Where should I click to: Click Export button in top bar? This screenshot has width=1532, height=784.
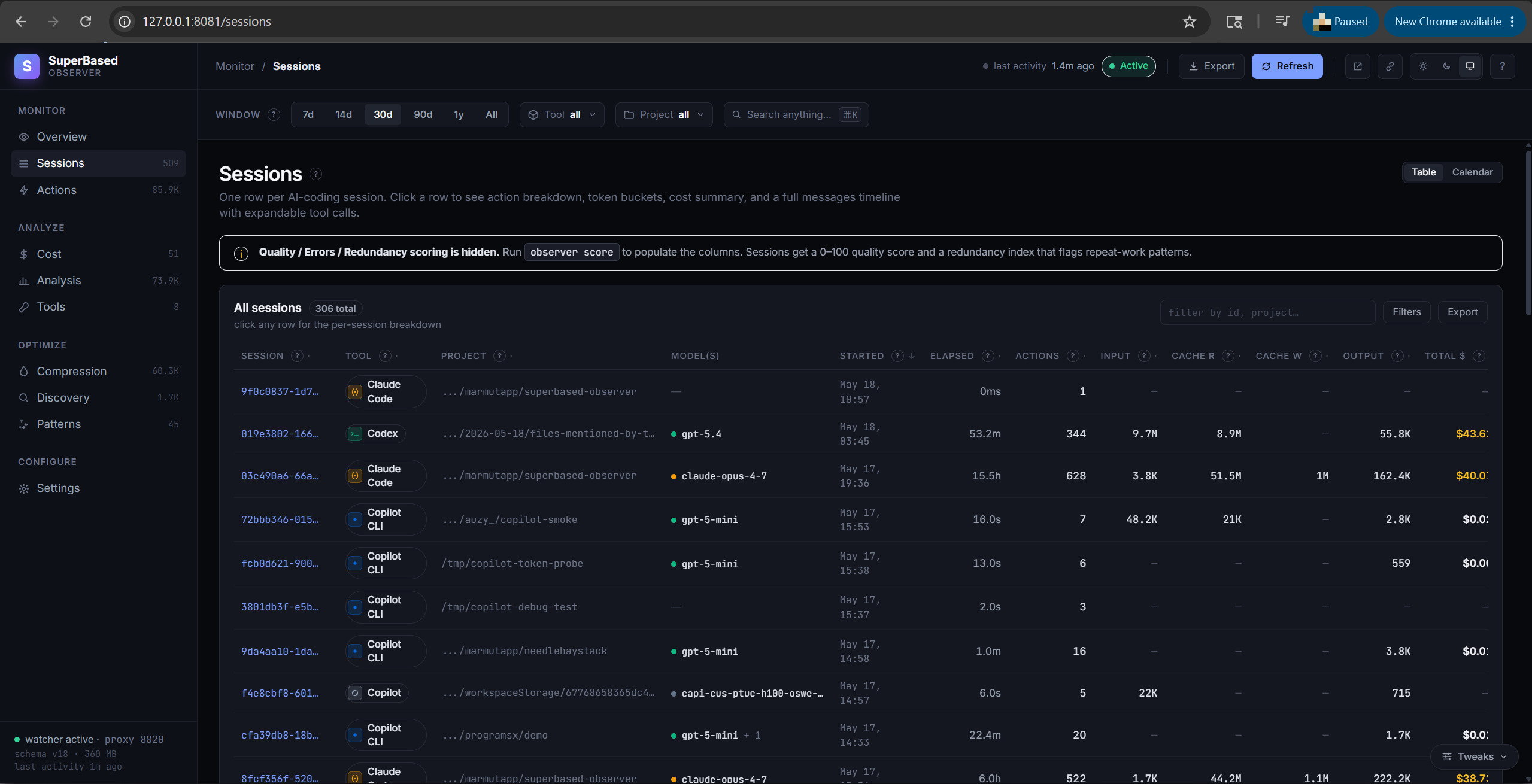pyautogui.click(x=1212, y=66)
